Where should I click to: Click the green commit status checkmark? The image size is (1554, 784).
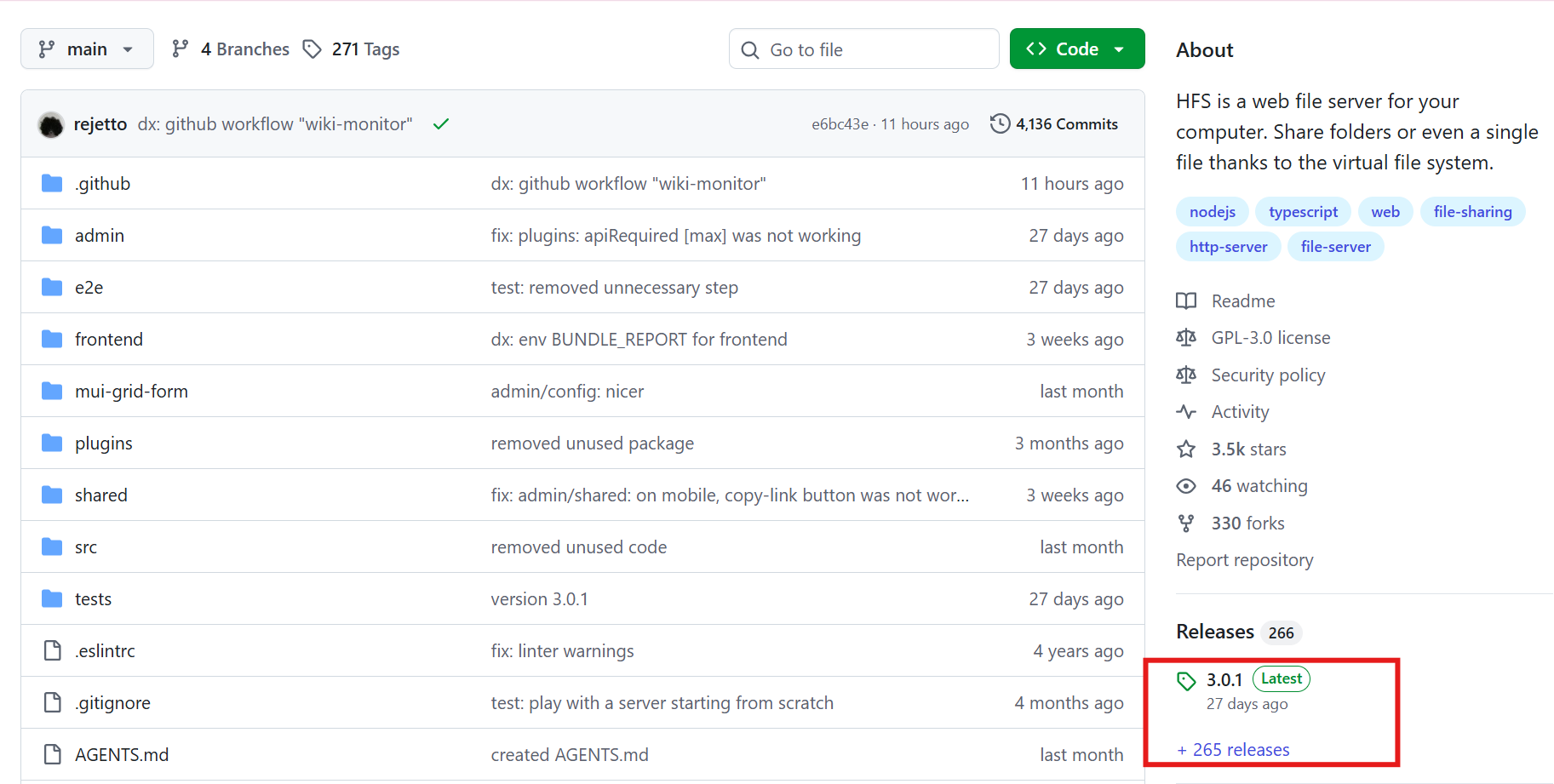[x=440, y=124]
